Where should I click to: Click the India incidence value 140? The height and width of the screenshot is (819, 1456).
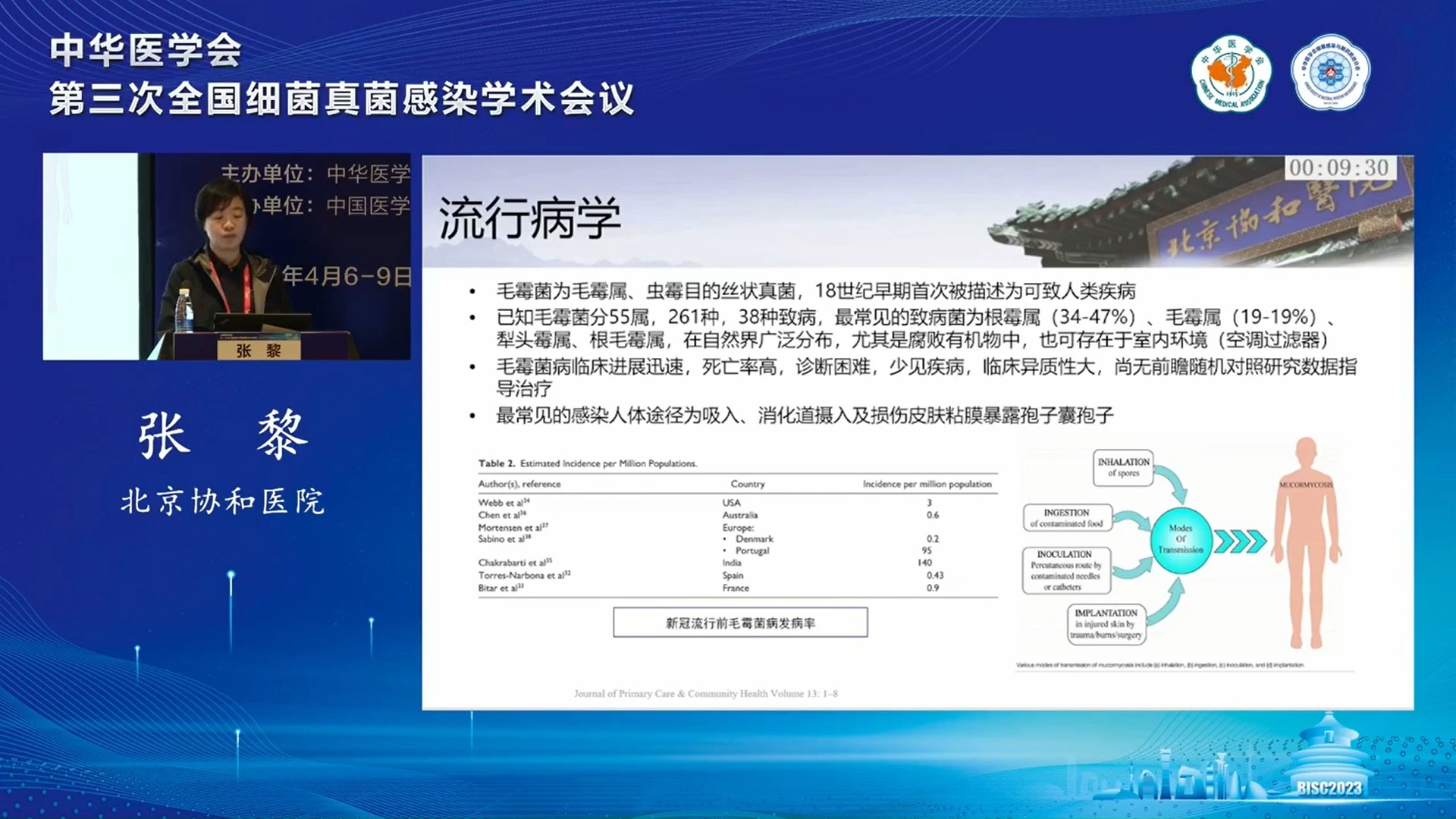click(924, 562)
